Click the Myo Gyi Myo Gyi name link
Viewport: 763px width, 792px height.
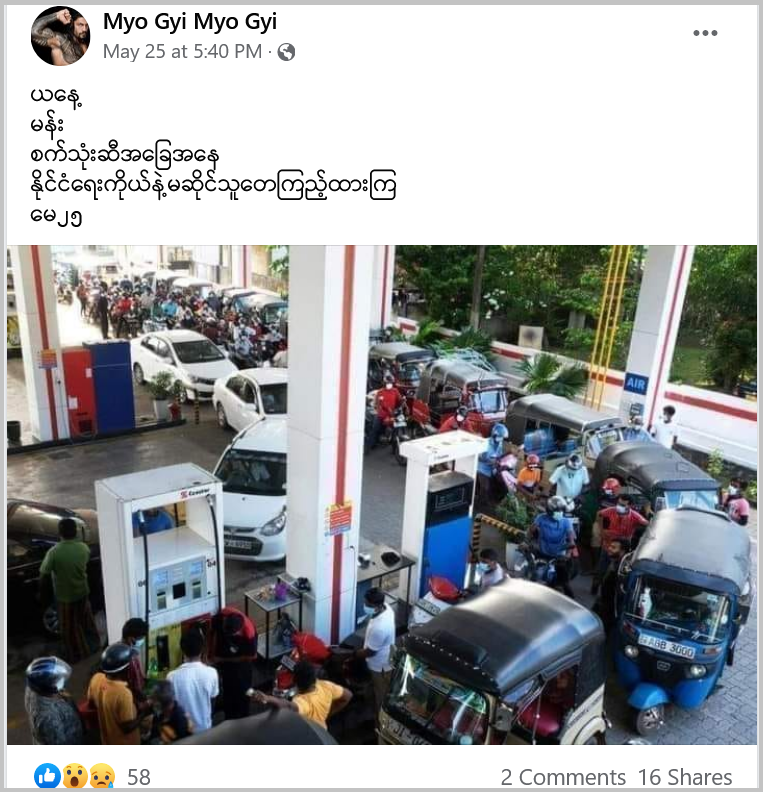190,22
